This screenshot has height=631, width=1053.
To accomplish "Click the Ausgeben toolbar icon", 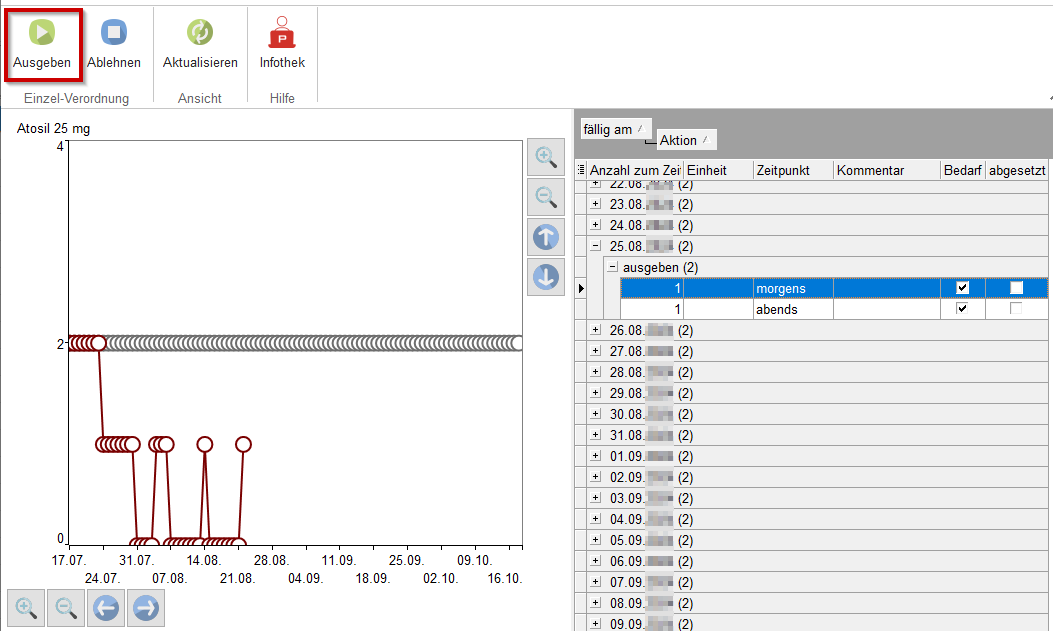I will click(x=41, y=33).
